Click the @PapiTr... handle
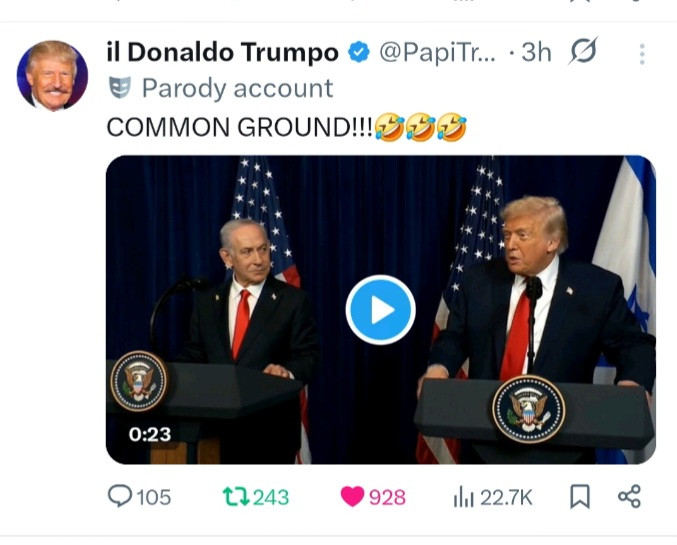This screenshot has width=677, height=545. 437,53
